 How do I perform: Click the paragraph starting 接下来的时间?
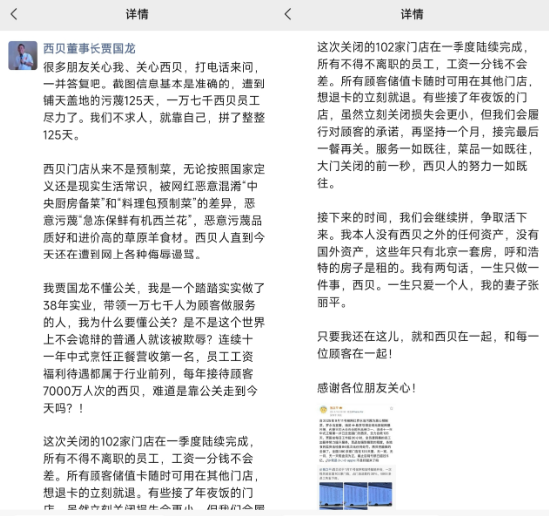point(428,260)
